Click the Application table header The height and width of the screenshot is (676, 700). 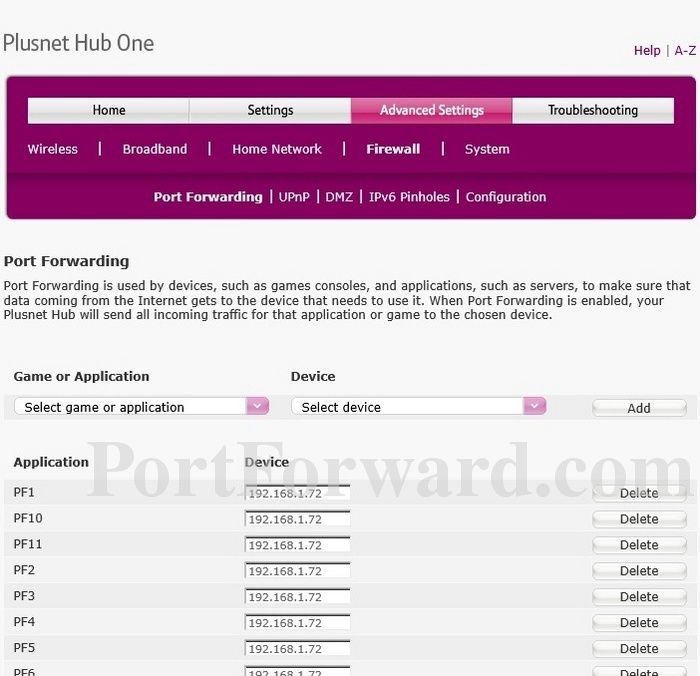tap(51, 462)
